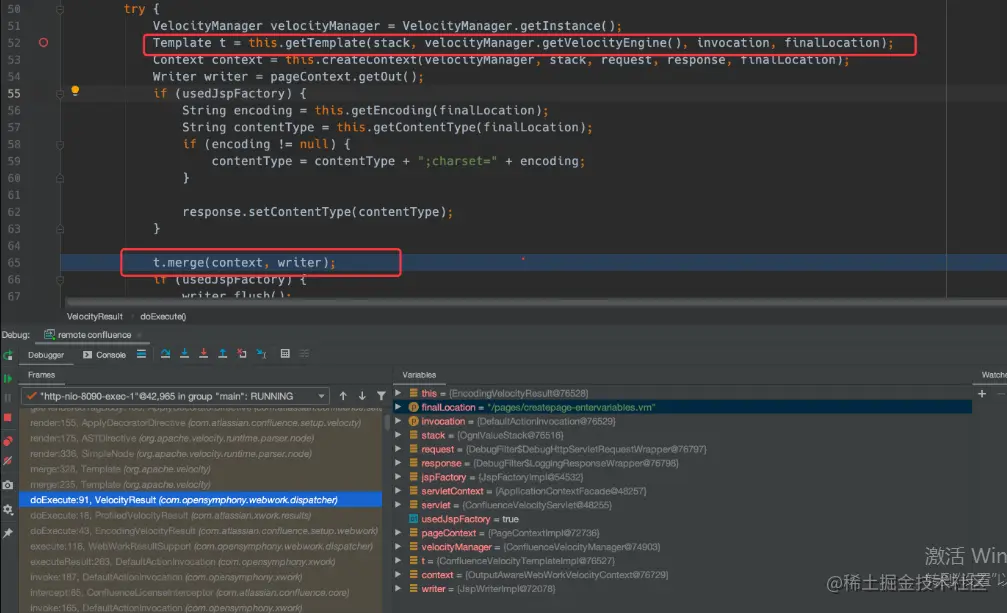1007x613 pixels.
Task: Open debugger Settings gear icon
Action: [x=8, y=509]
